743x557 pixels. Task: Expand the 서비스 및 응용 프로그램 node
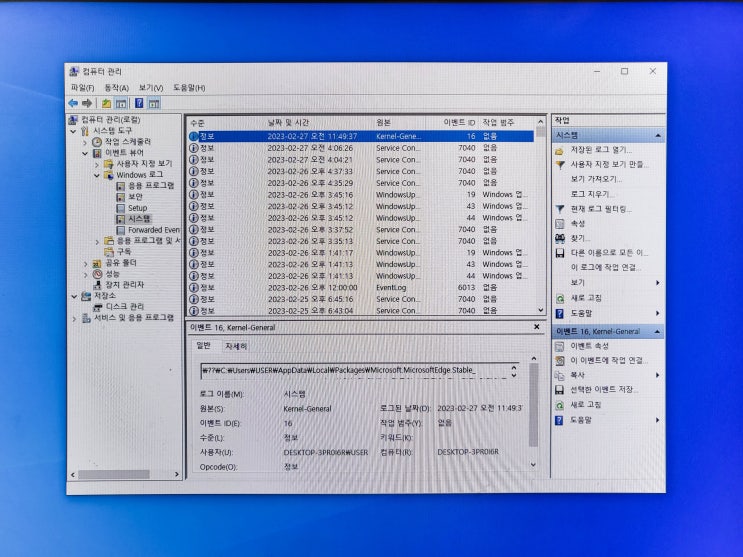coord(74,319)
